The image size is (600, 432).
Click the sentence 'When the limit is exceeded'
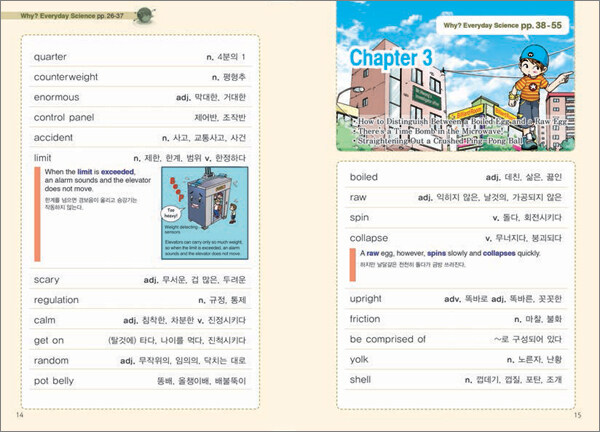click(90, 172)
